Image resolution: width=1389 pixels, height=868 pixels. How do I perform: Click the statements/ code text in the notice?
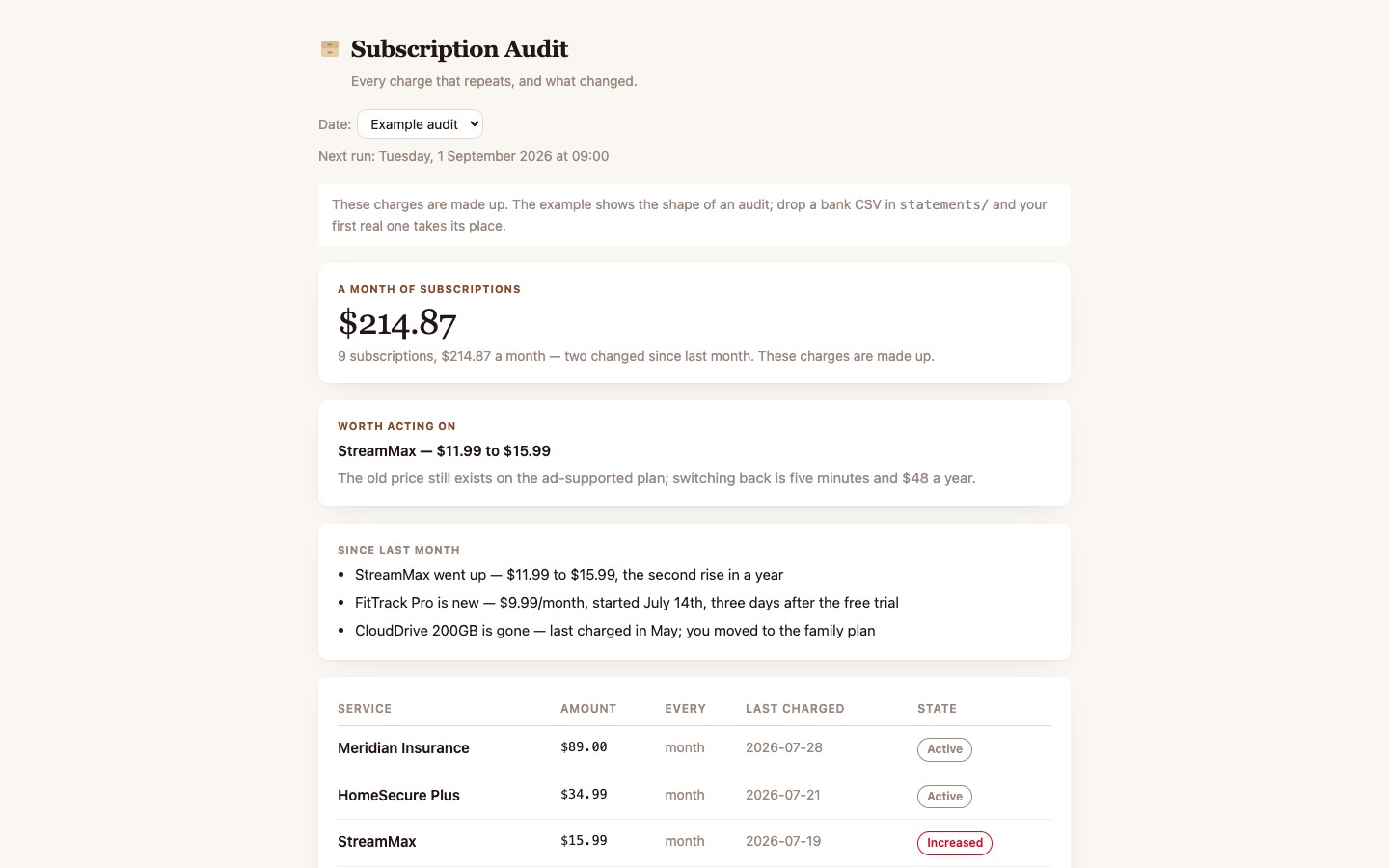[x=943, y=204]
